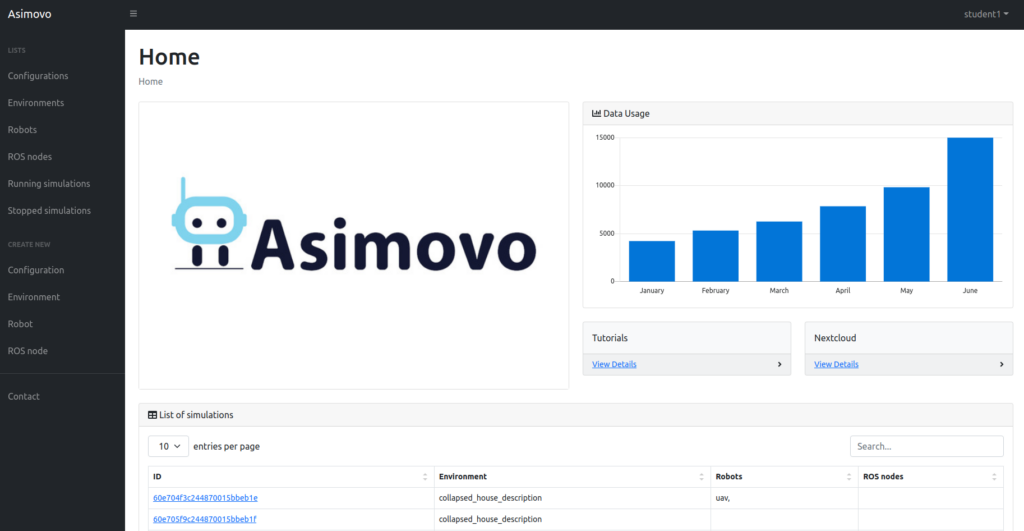
Task: Click the List of simulations table icon
Action: 152,415
